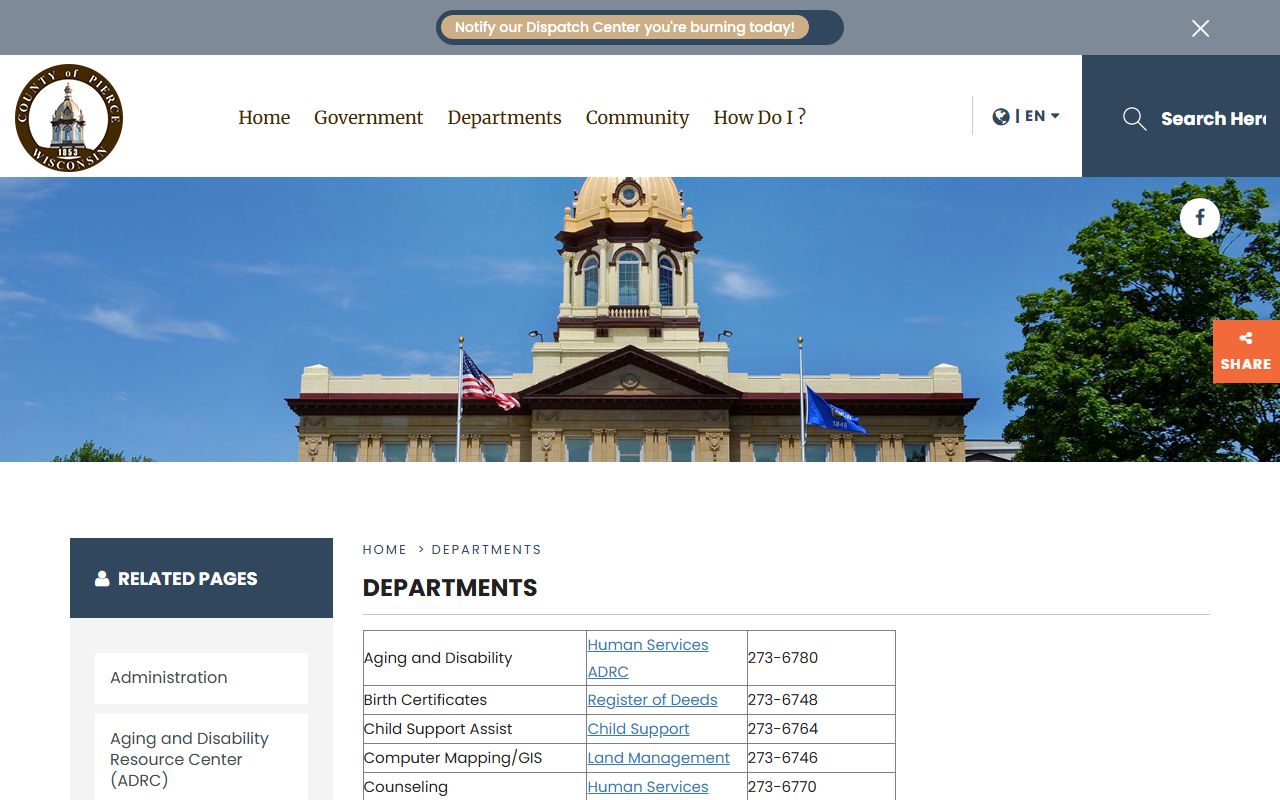Screen dimensions: 1280x800
Task: Open the EN language dropdown
Action: point(1042,116)
